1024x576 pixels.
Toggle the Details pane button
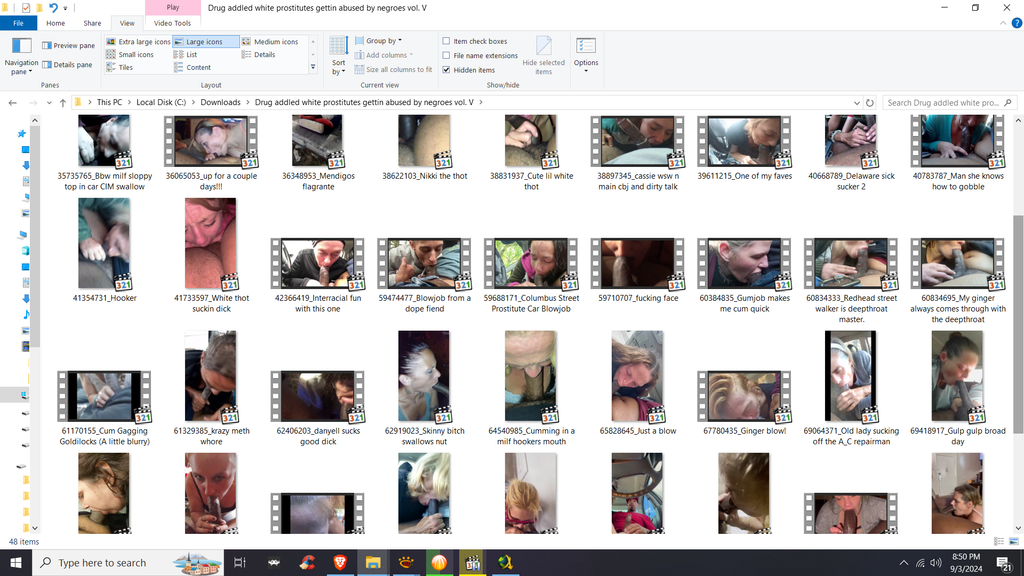68,65
